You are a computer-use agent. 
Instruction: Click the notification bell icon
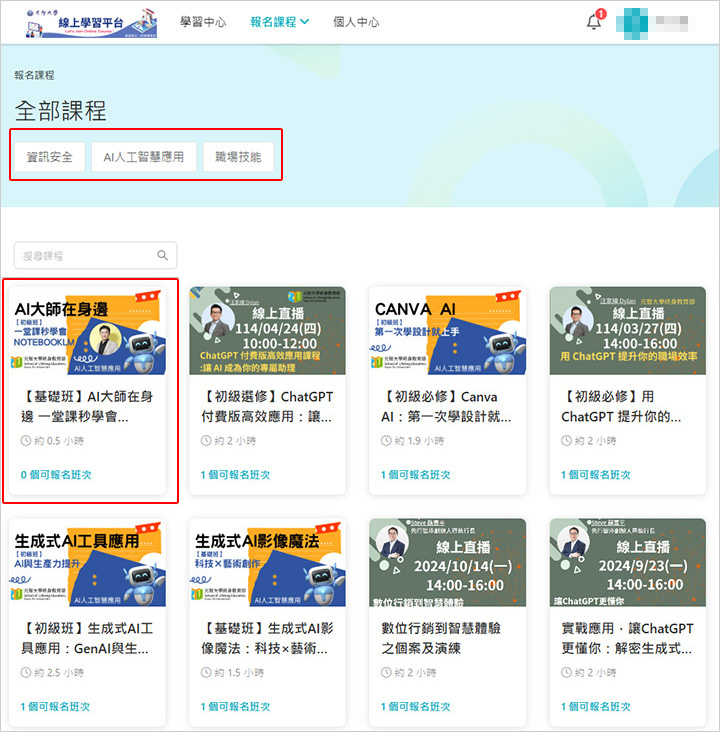tap(594, 22)
